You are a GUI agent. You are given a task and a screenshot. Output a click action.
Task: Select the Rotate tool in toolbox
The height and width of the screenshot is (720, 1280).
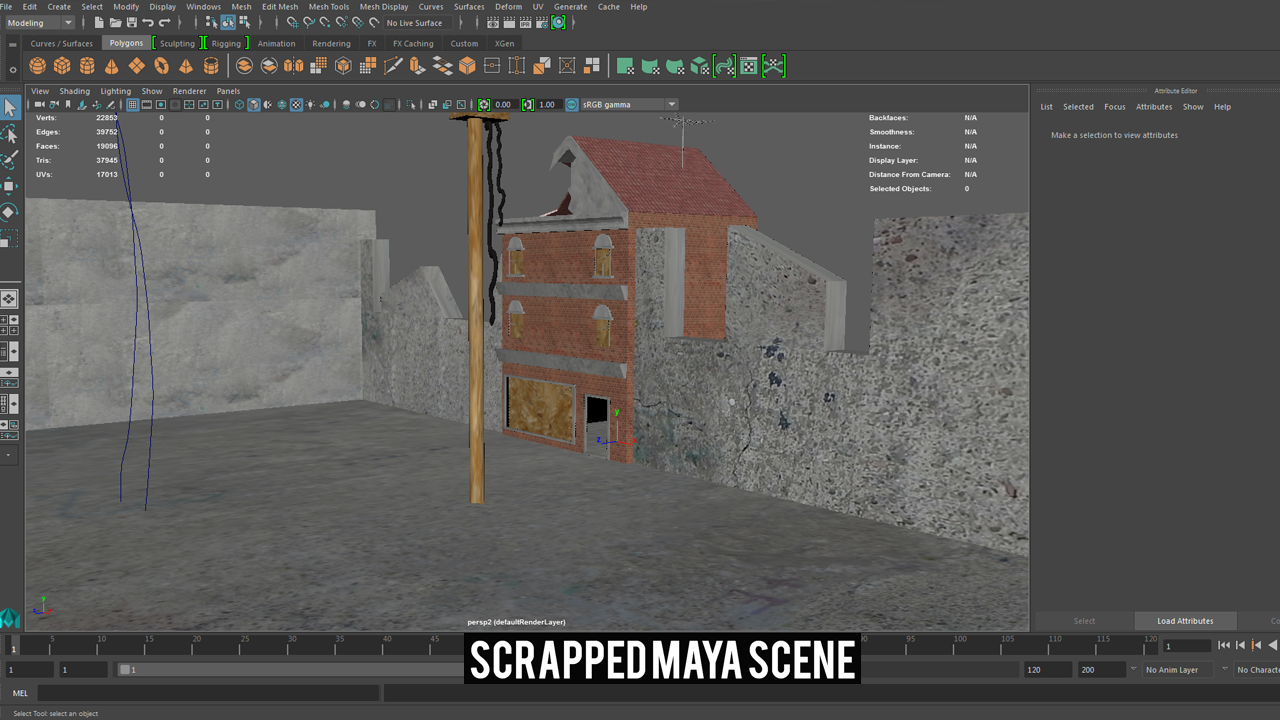9,212
